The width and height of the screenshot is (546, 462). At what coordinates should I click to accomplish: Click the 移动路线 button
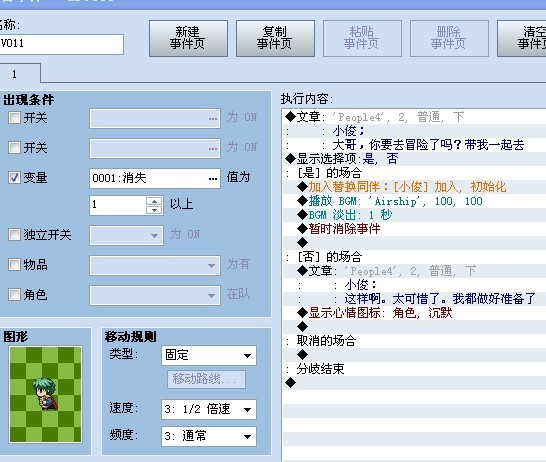click(206, 379)
